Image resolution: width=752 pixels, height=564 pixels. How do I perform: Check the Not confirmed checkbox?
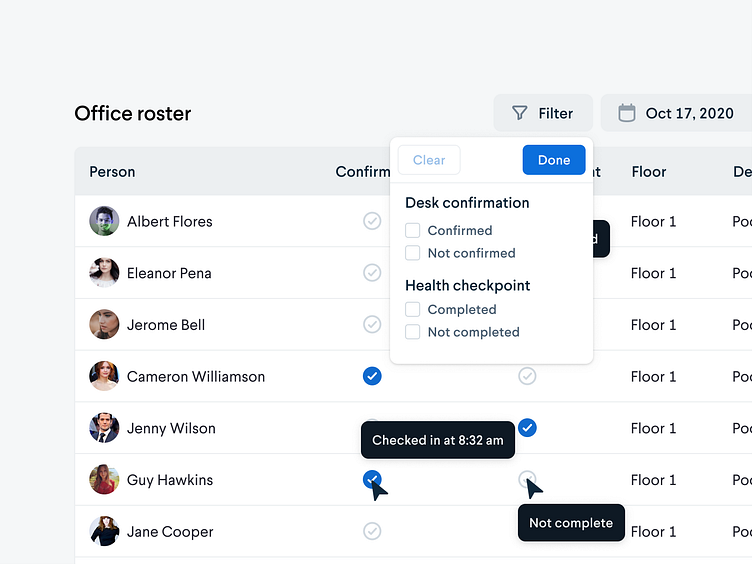[412, 253]
